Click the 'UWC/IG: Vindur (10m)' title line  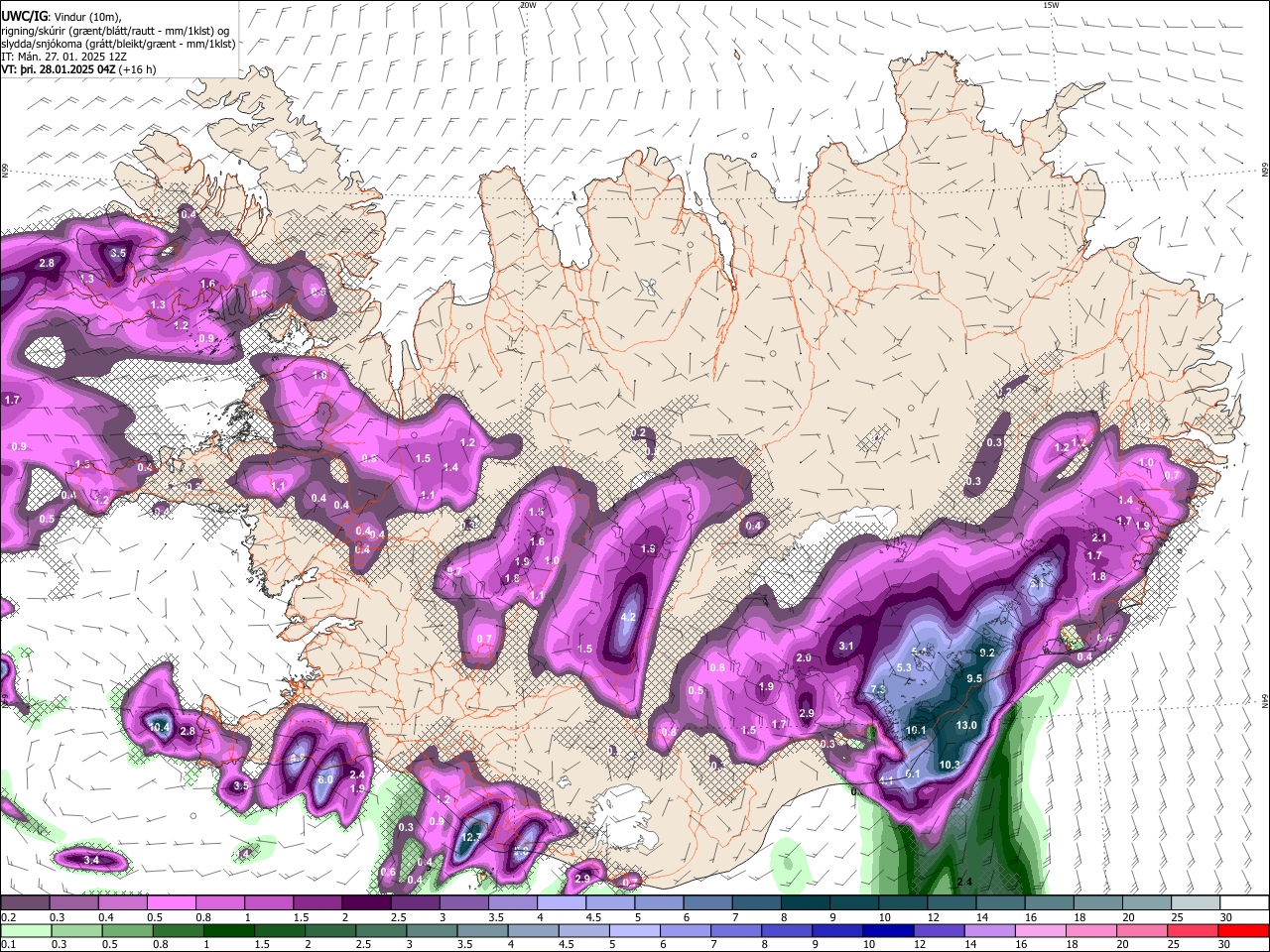click(x=62, y=17)
